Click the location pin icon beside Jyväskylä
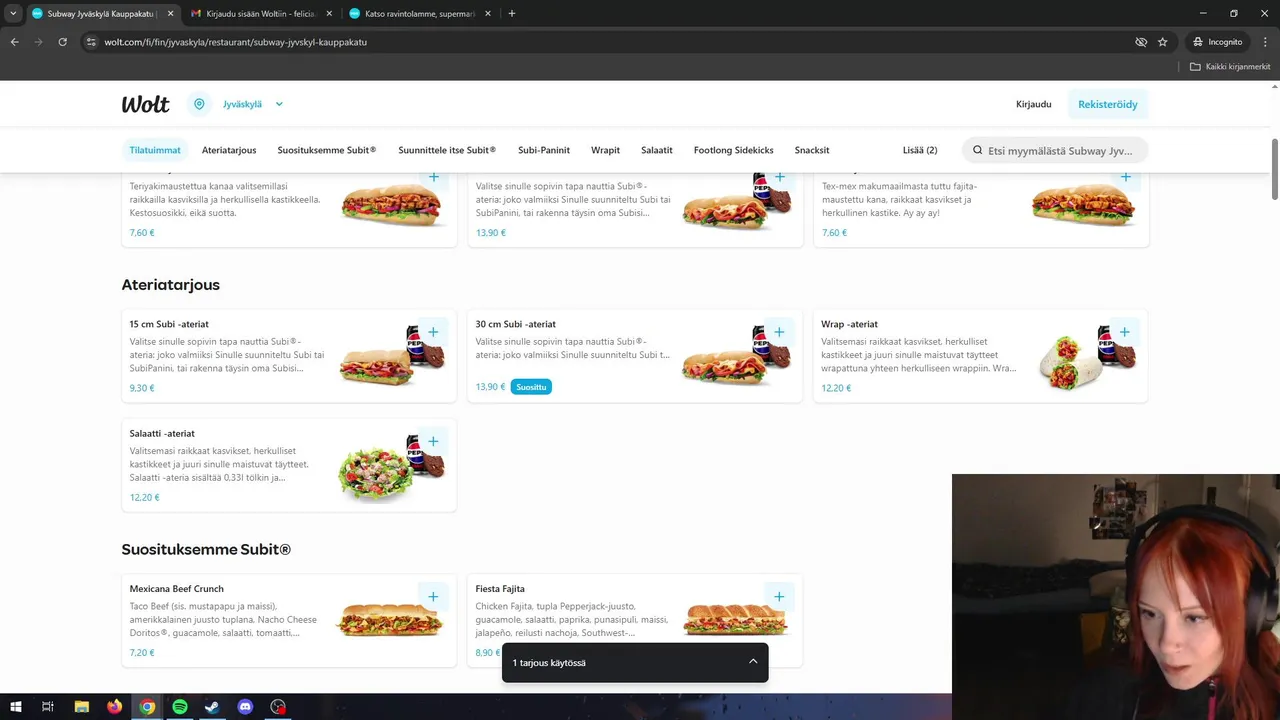Viewport: 1280px width, 720px height. [x=199, y=104]
